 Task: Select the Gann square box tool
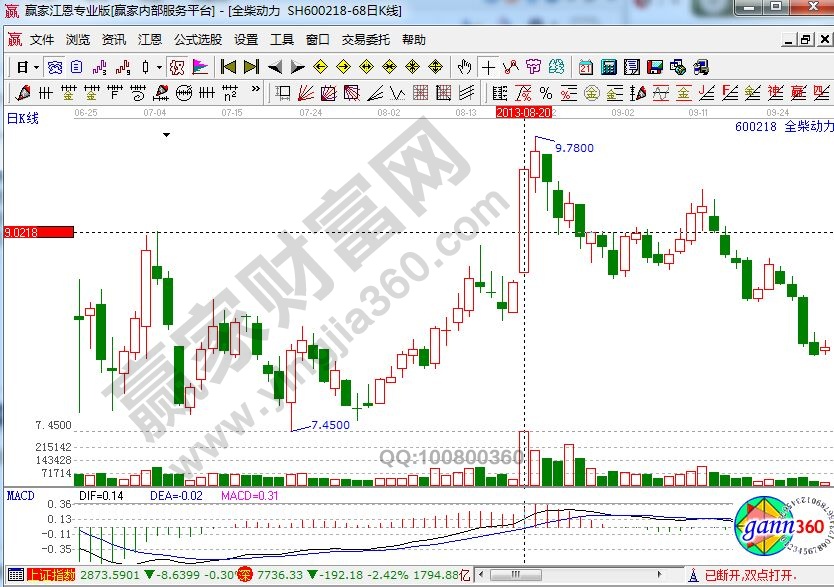(329, 93)
